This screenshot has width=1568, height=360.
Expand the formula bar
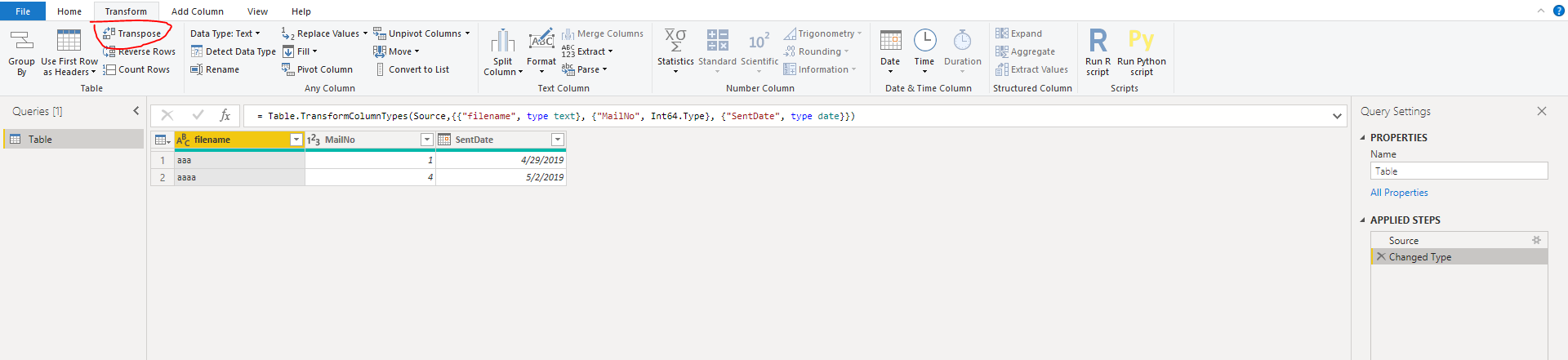(1337, 116)
